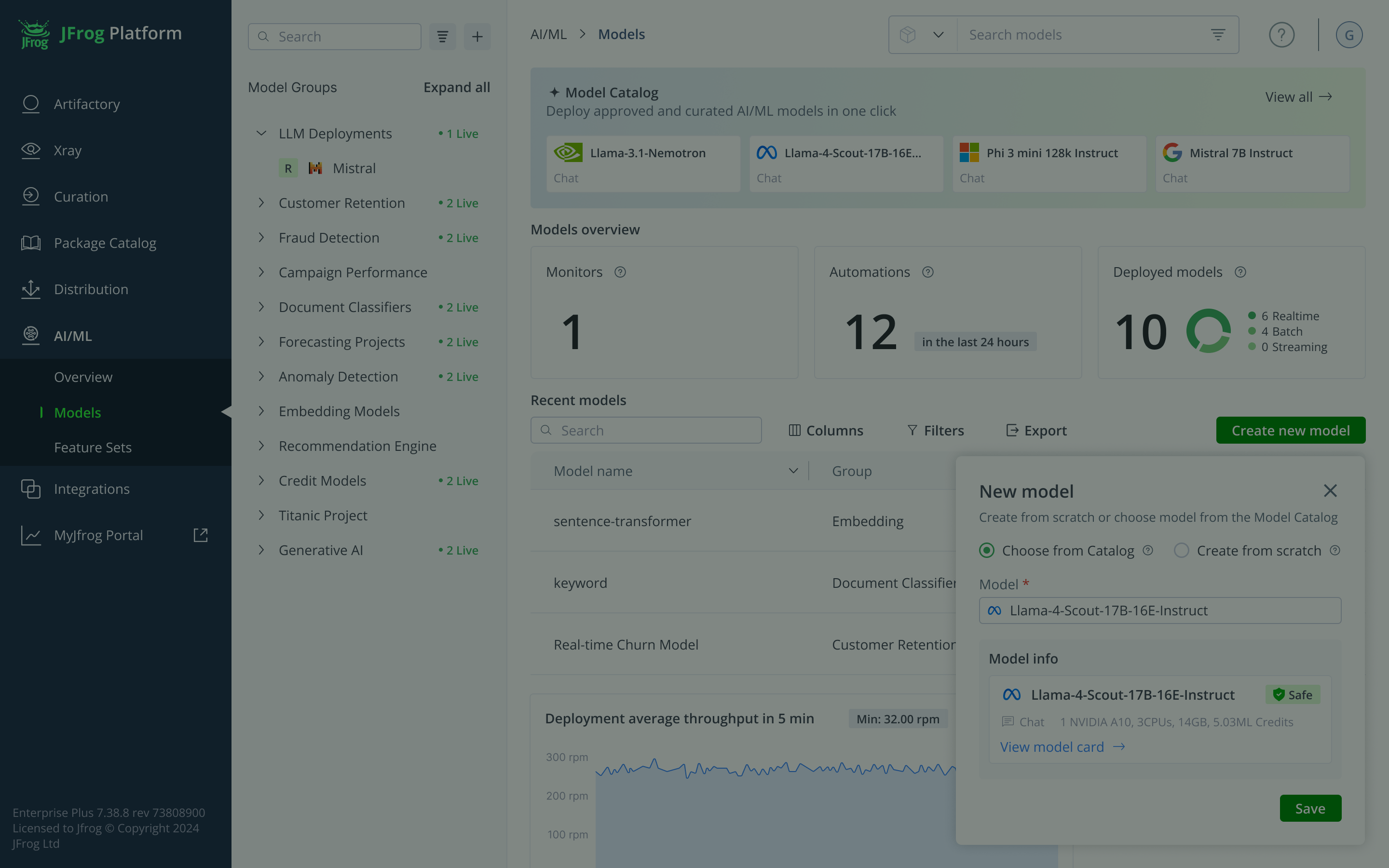Go to AI/ML Overview subpage

click(83, 377)
